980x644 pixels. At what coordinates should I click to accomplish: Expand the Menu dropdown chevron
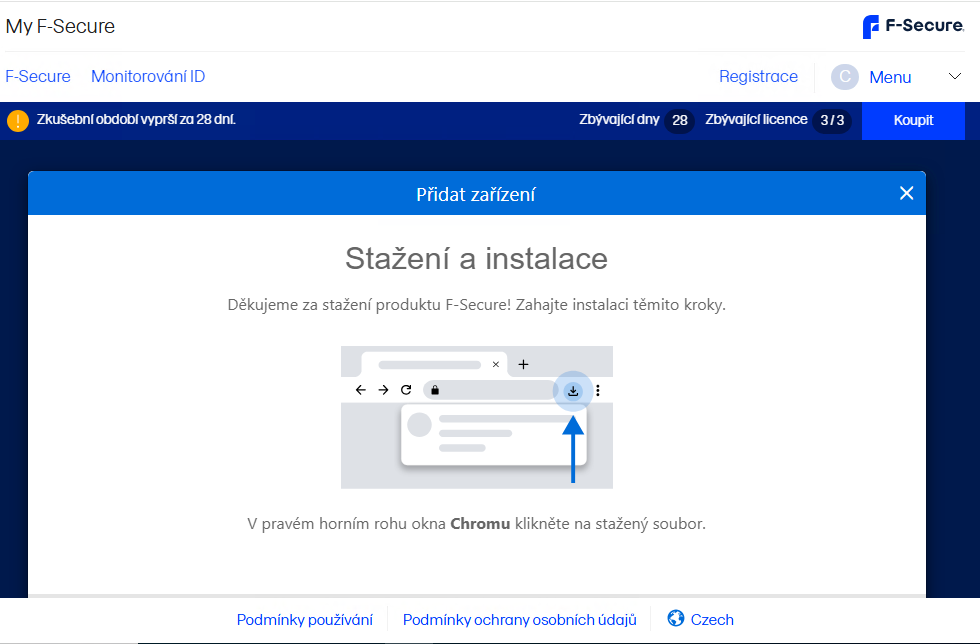click(954, 76)
